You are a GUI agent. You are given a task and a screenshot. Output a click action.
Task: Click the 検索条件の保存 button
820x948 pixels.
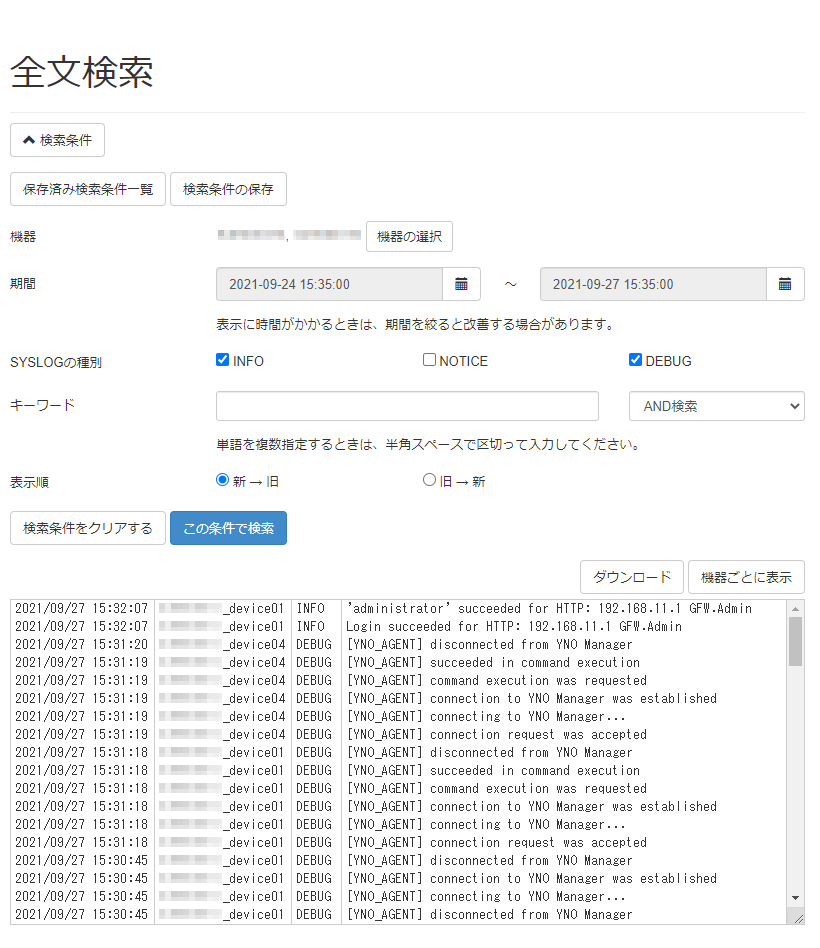point(228,189)
